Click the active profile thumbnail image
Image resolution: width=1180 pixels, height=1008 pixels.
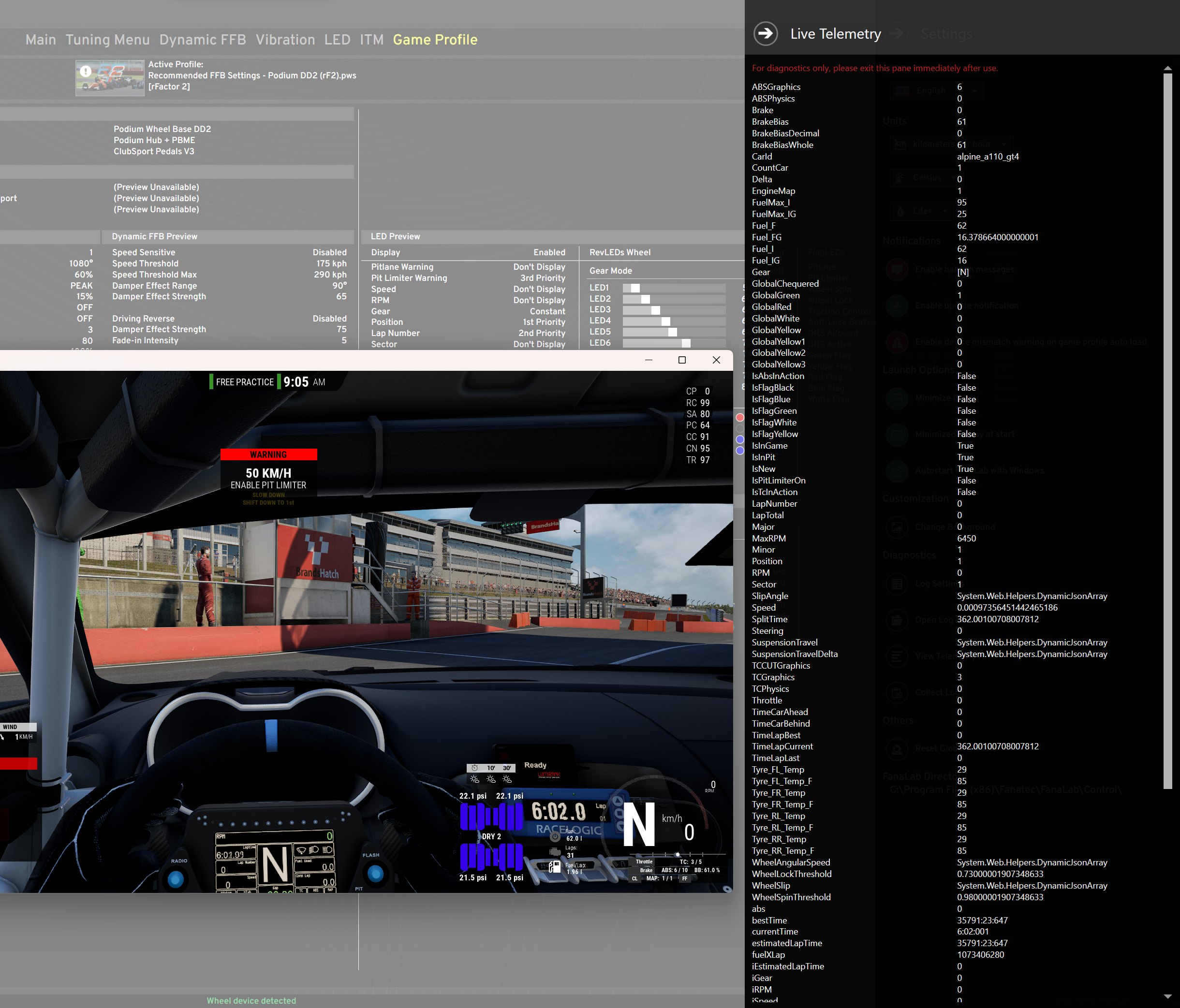[x=110, y=78]
